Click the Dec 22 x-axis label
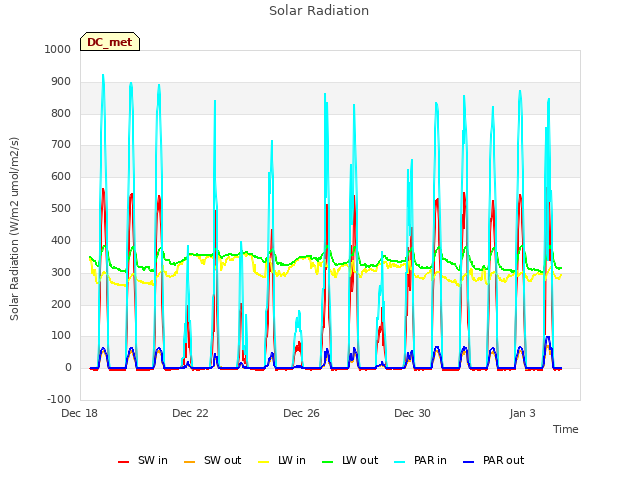 190,413
